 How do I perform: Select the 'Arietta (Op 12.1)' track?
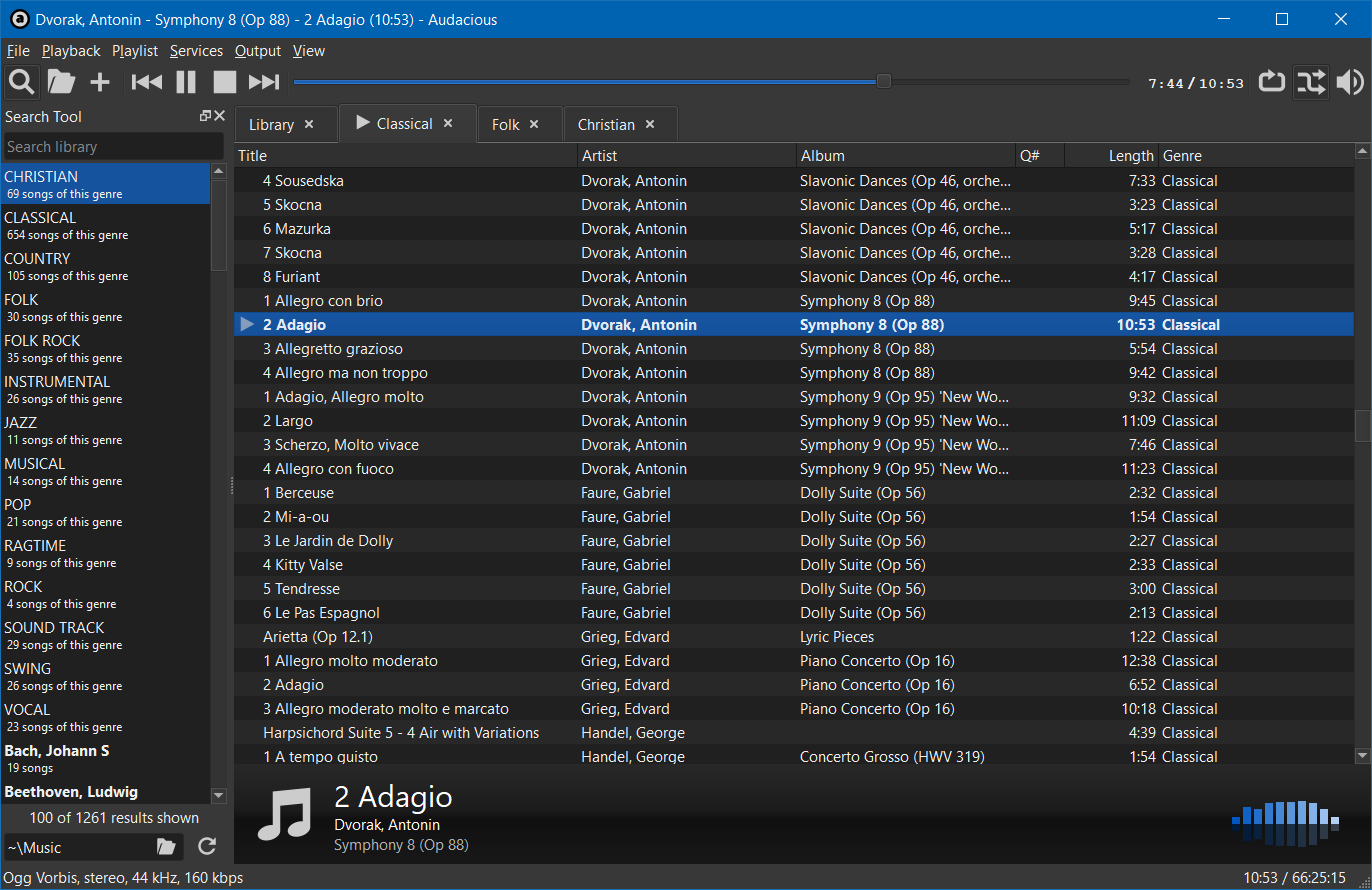pyautogui.click(x=794, y=637)
